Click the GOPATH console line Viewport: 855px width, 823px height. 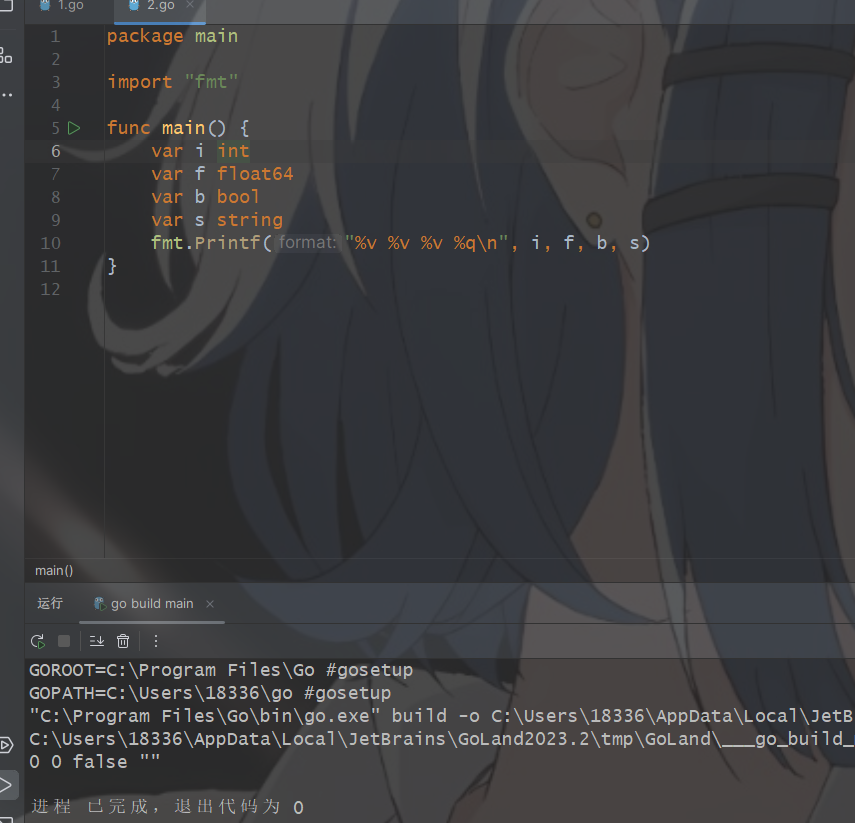click(210, 693)
